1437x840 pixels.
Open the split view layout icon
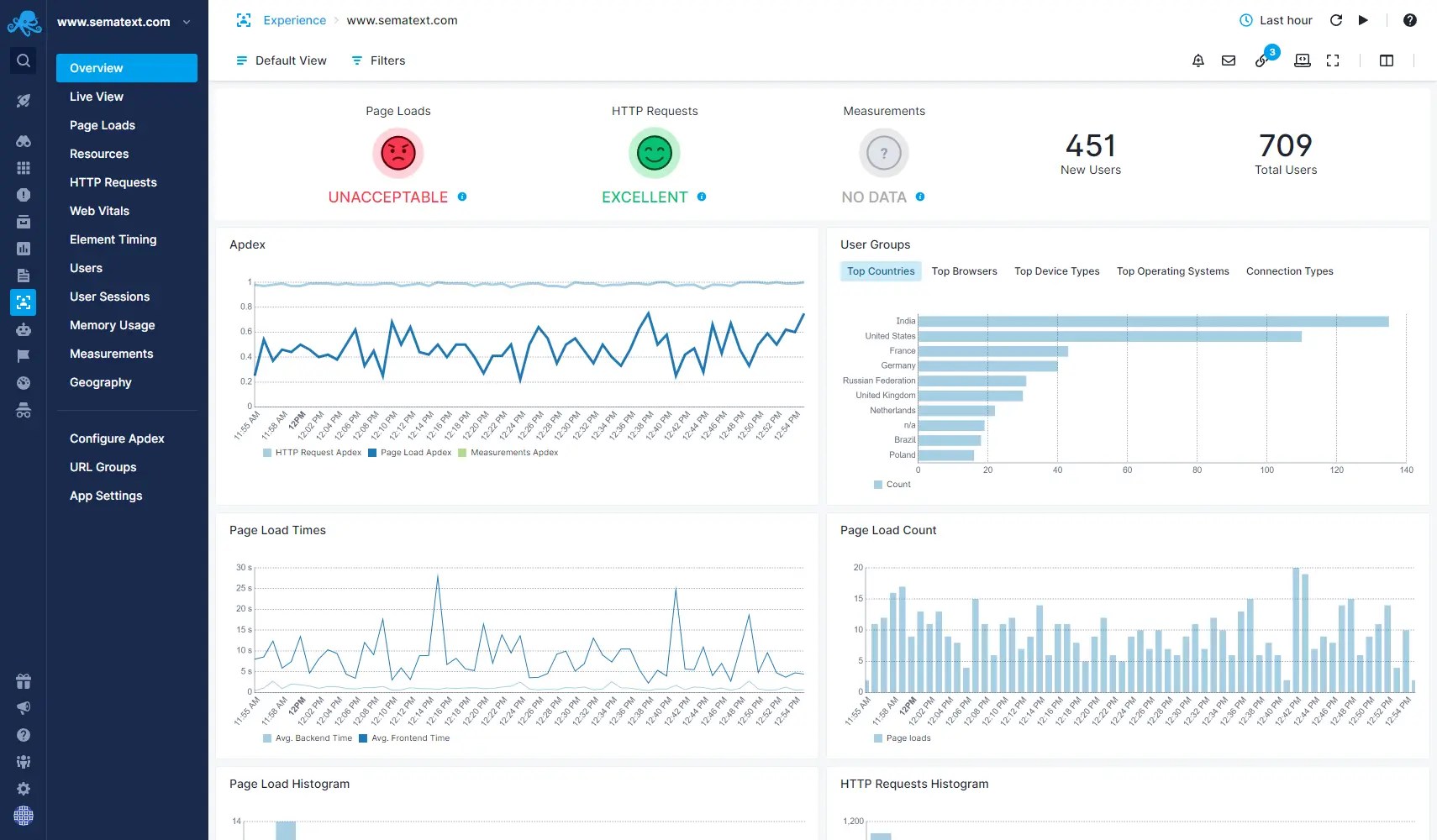click(1386, 60)
